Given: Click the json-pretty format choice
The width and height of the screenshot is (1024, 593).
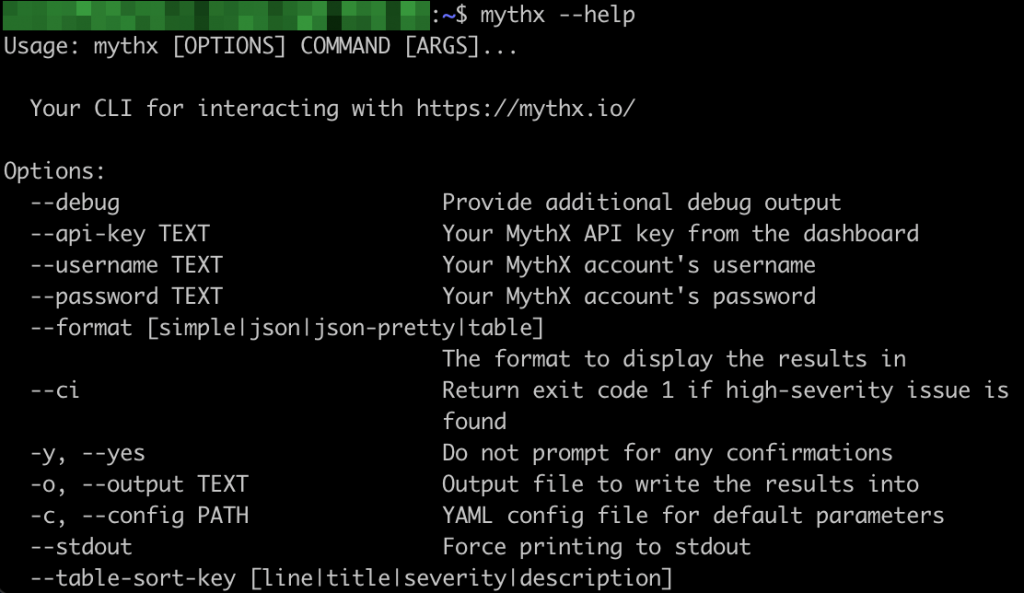Looking at the screenshot, I should pos(384,328).
